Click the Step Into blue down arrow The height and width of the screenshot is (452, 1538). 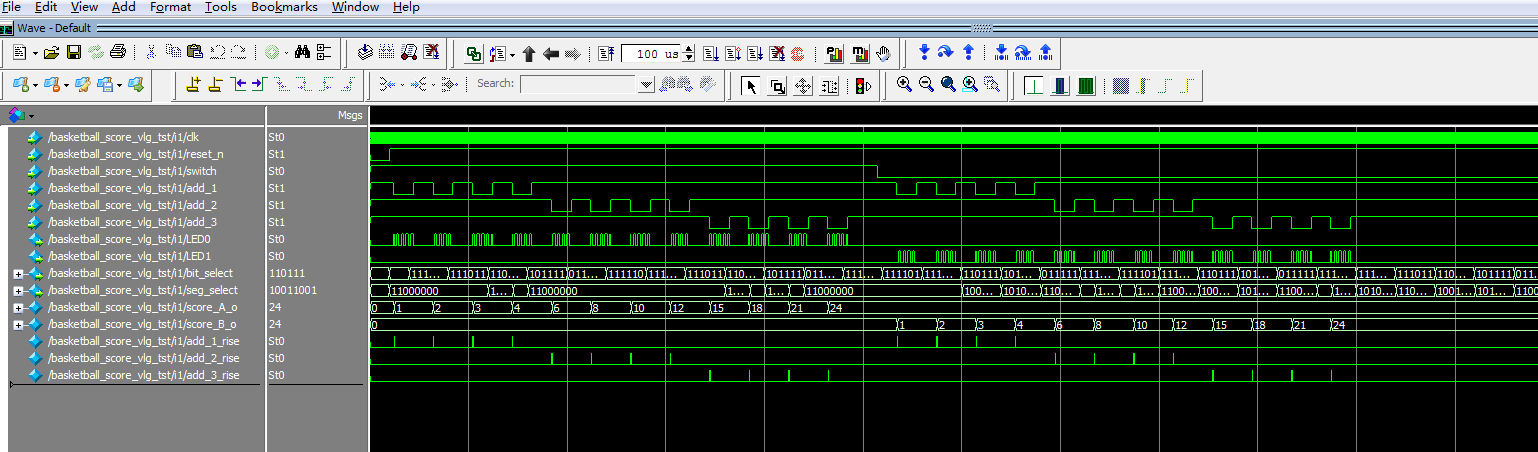(x=924, y=52)
